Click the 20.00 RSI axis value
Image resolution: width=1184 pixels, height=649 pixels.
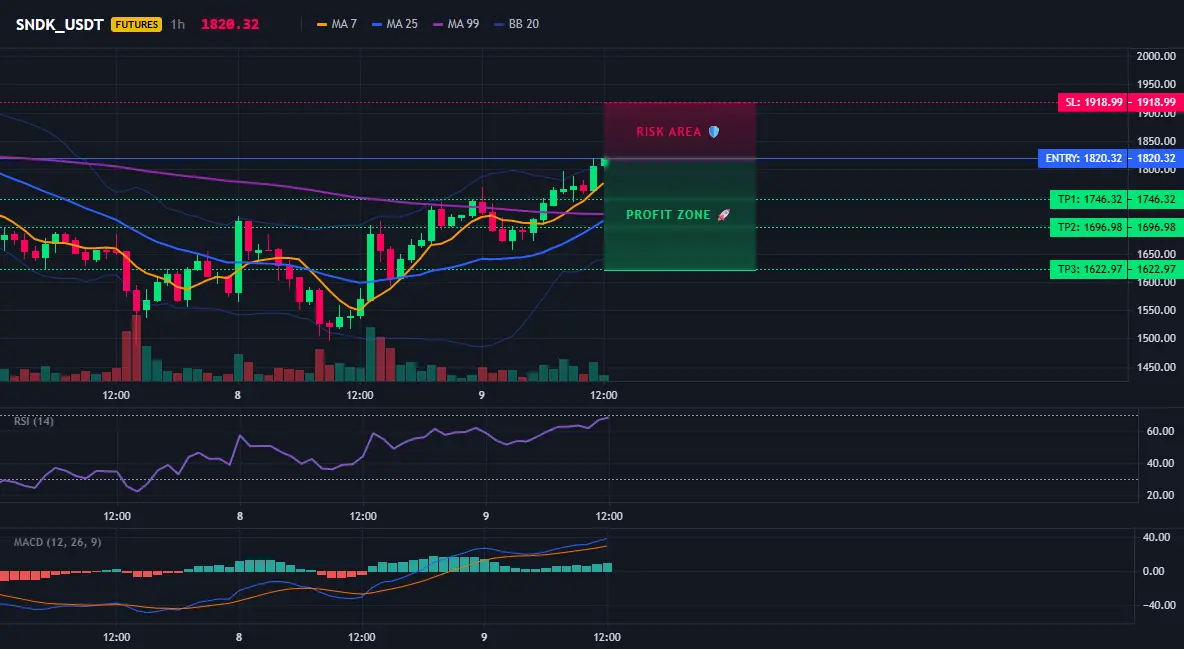[x=1161, y=495]
